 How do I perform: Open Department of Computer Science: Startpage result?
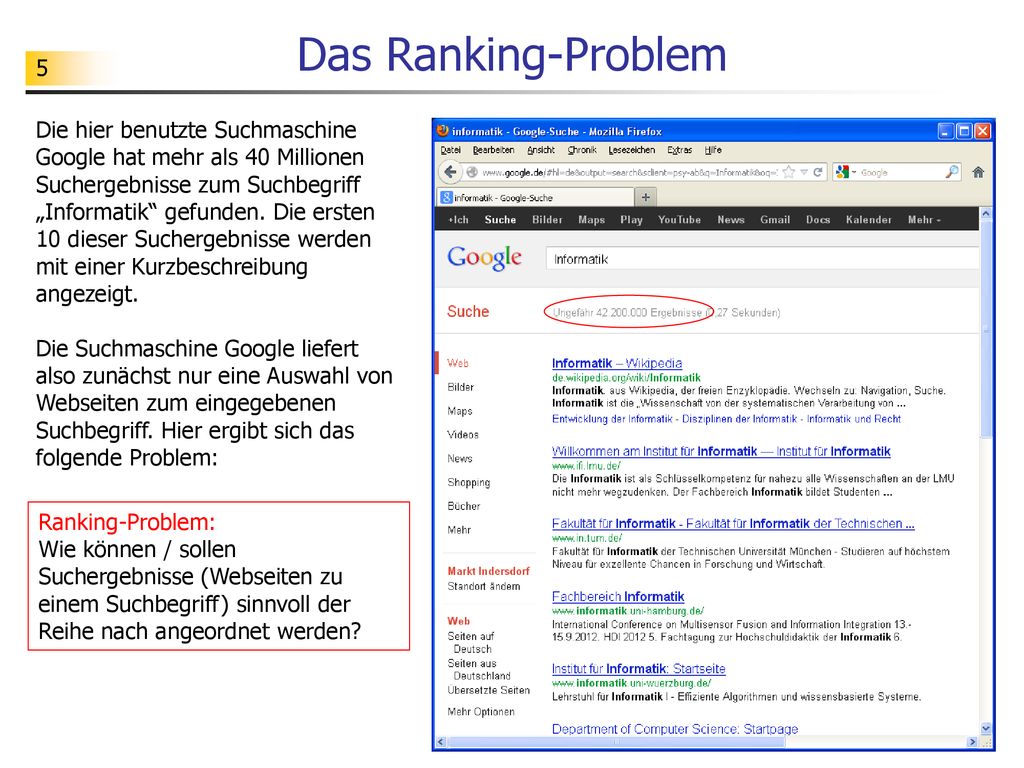point(675,729)
